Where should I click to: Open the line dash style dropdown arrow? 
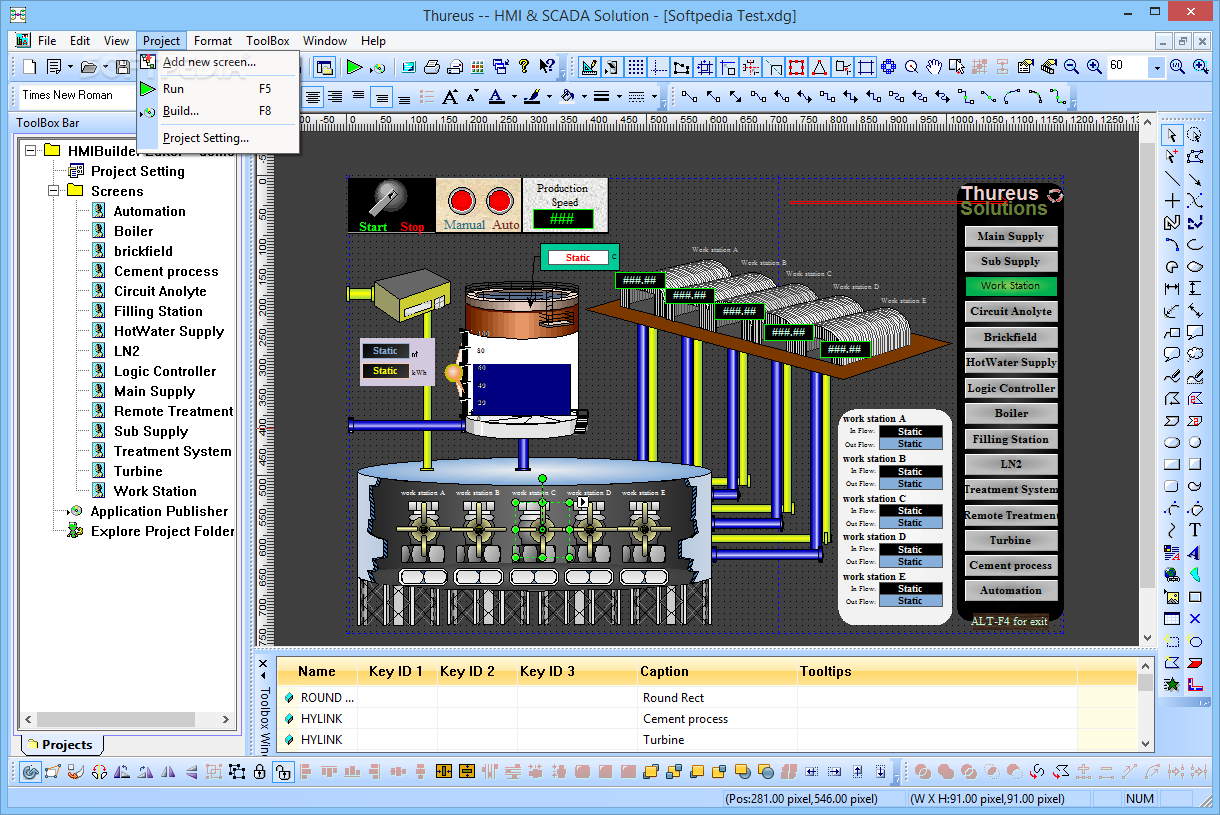pyautogui.click(x=655, y=97)
